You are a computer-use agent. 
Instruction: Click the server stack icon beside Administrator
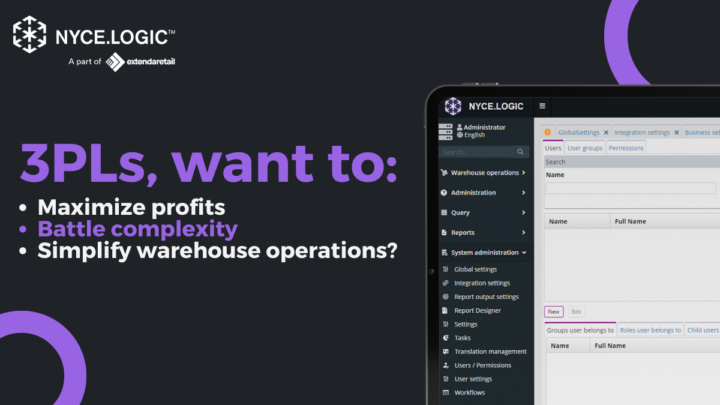point(445,131)
